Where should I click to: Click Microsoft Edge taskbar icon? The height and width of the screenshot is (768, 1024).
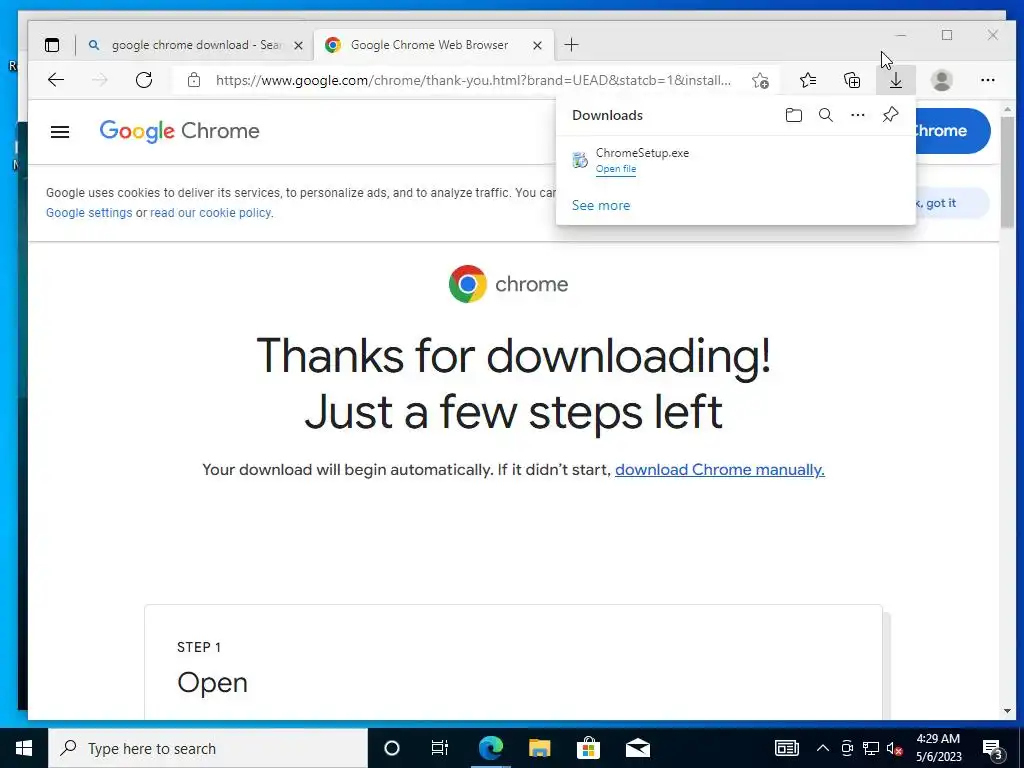[490, 748]
